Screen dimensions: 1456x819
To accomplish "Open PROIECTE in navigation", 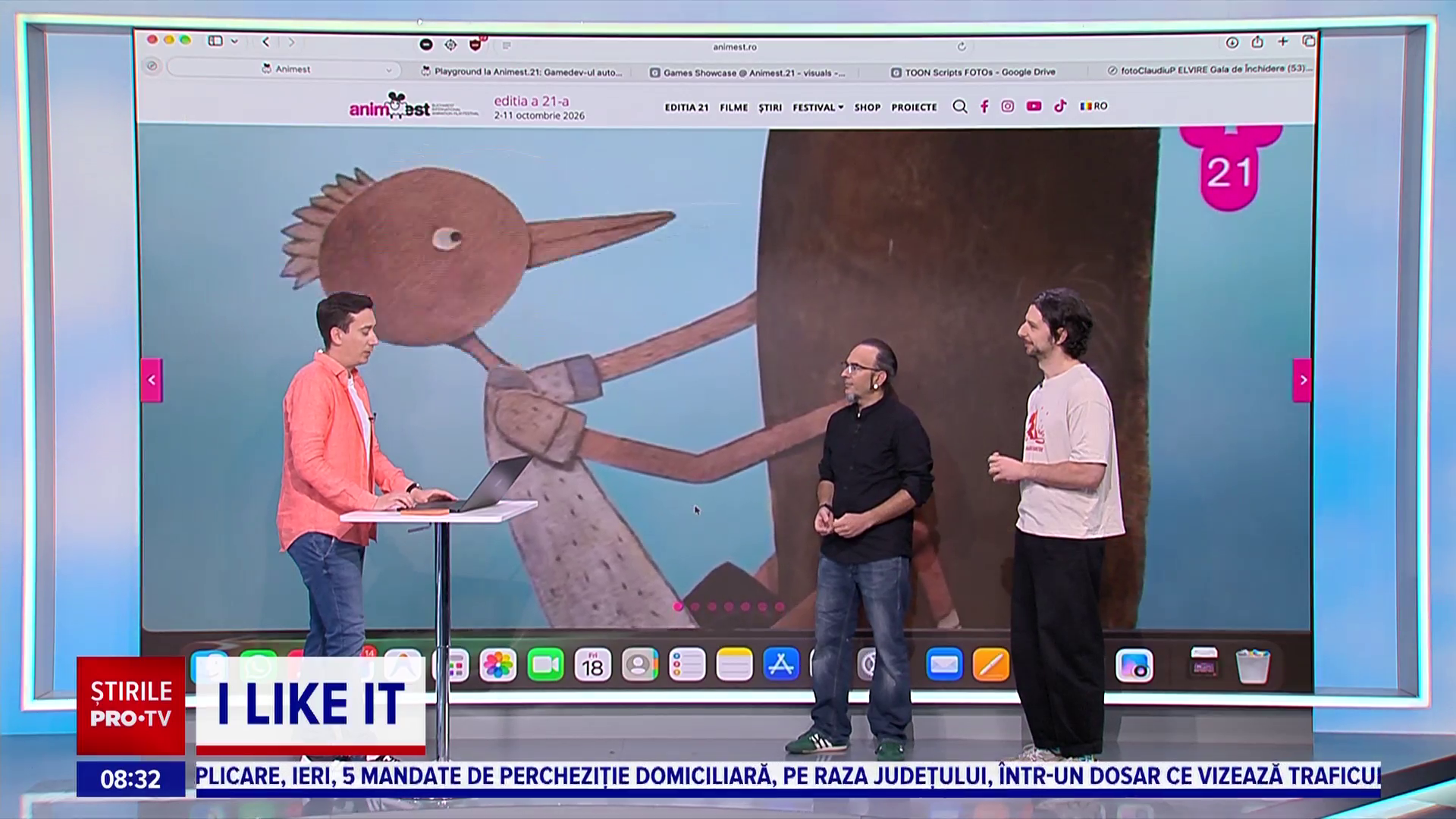I will (914, 107).
